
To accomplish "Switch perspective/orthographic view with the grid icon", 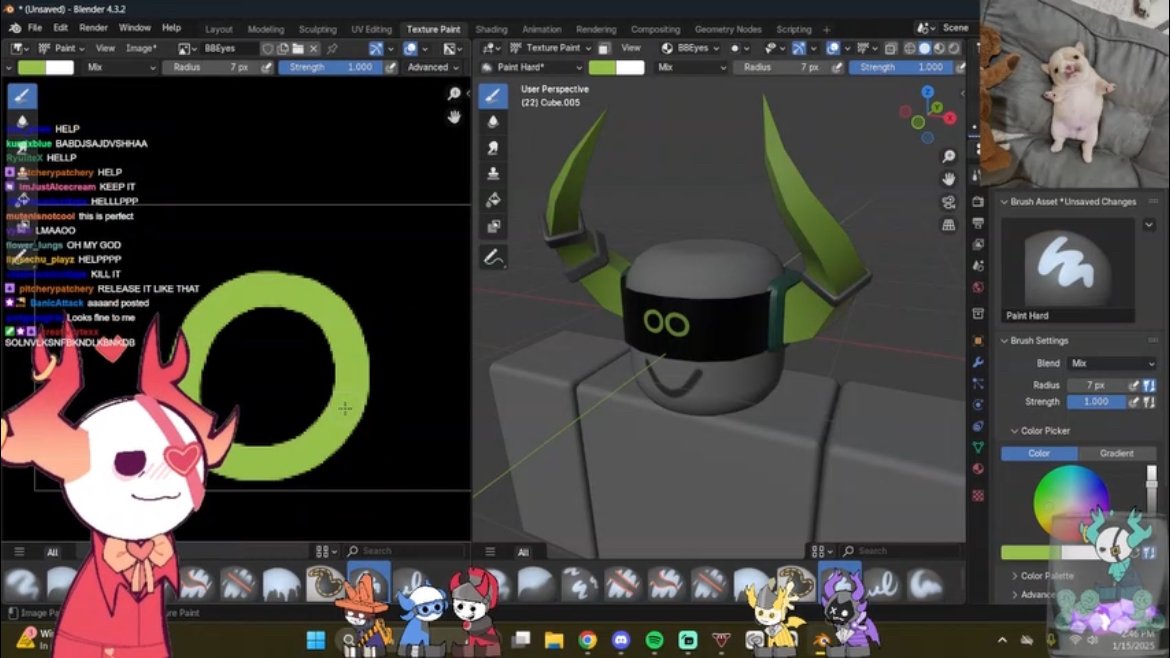I will coord(948,225).
